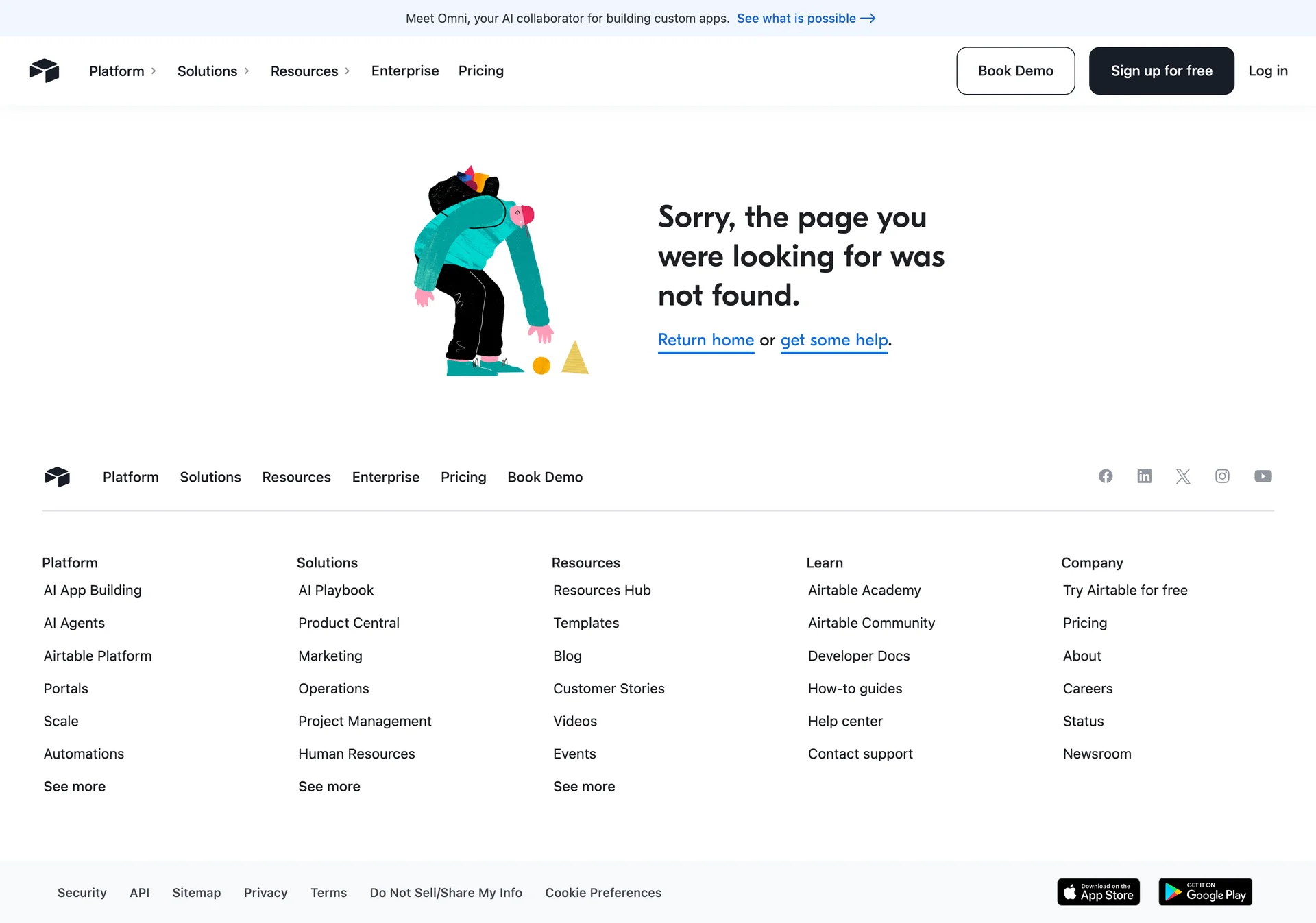Click the App Store download badge

pyautogui.click(x=1098, y=892)
